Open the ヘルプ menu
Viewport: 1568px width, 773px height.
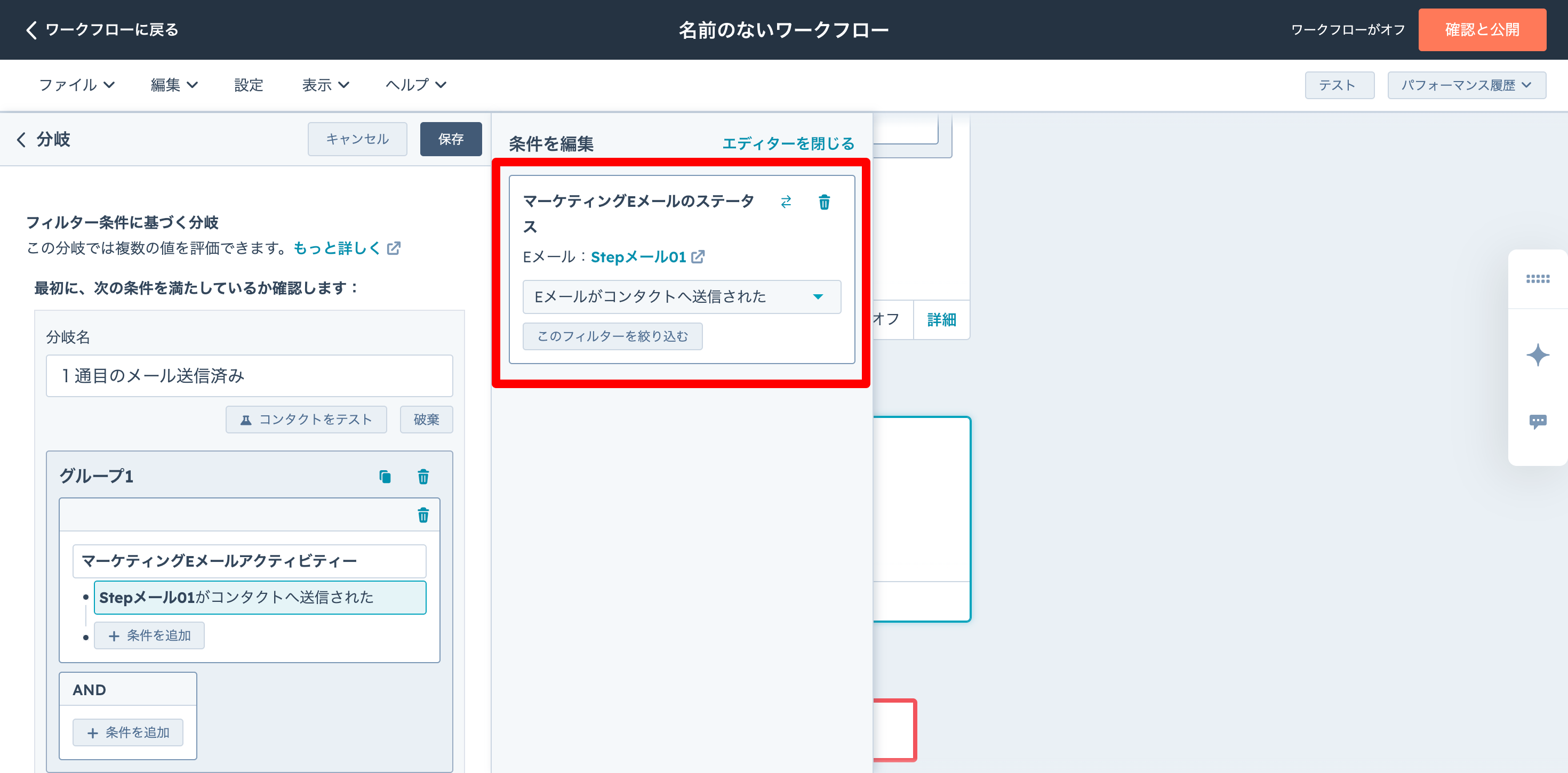[x=416, y=85]
